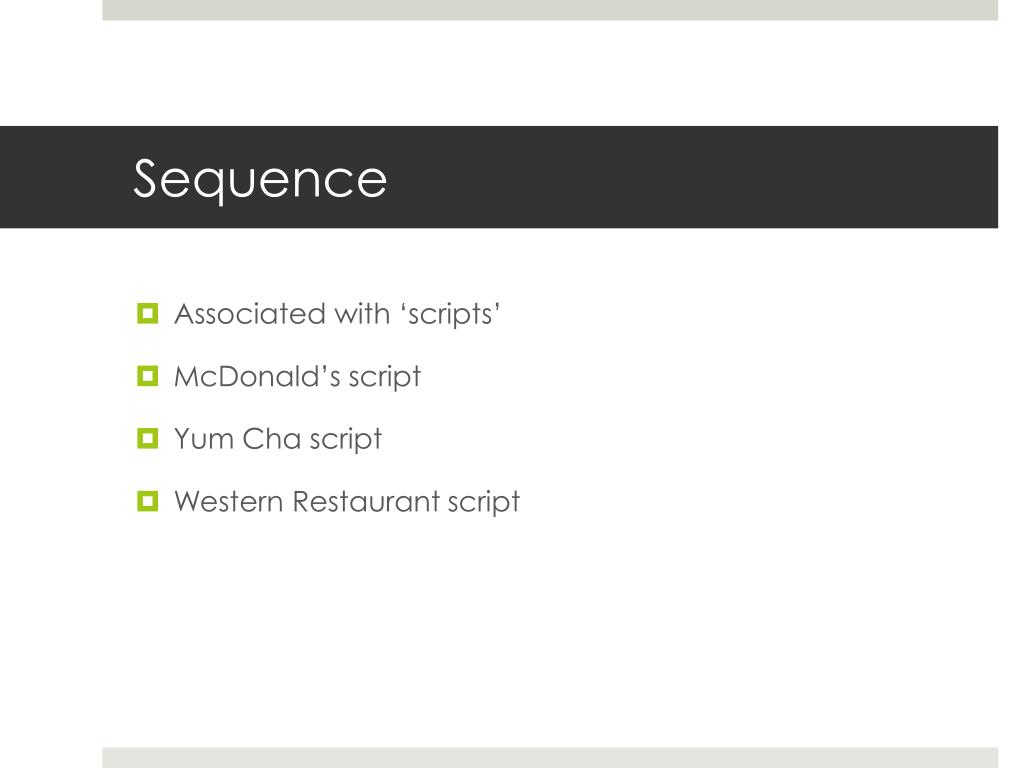Click the green bullet beside Yum Cha script
The width and height of the screenshot is (1024, 768).
(148, 438)
